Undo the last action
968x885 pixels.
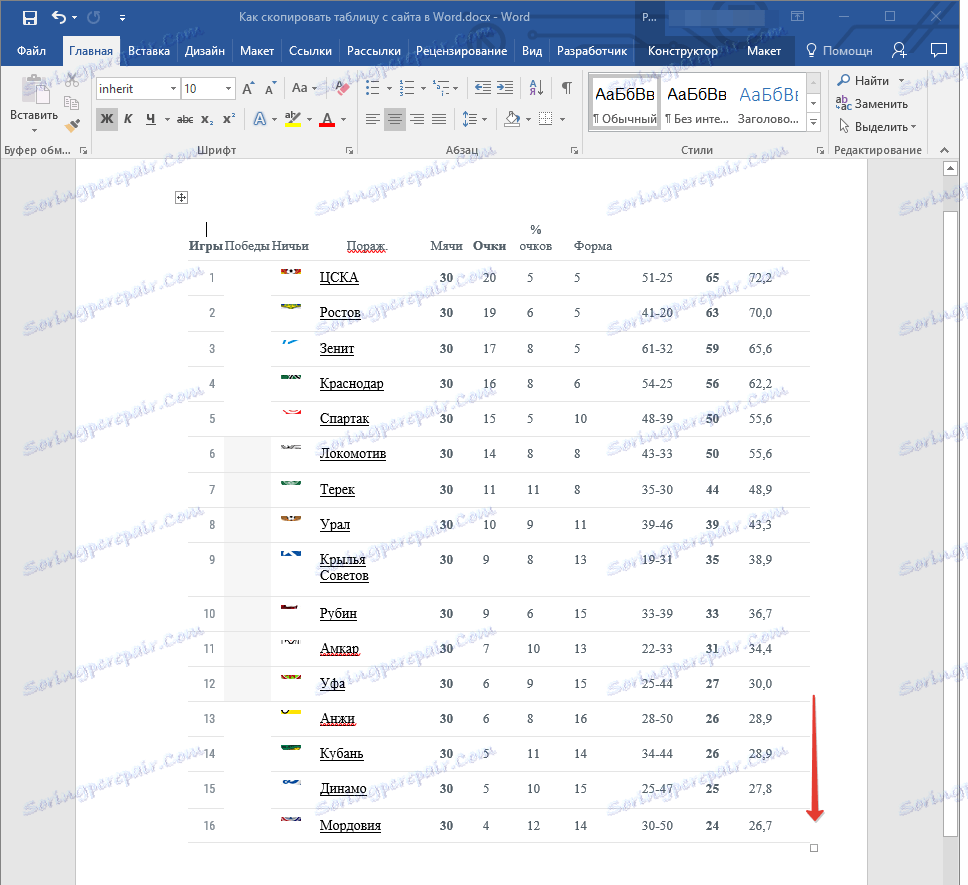tap(59, 17)
